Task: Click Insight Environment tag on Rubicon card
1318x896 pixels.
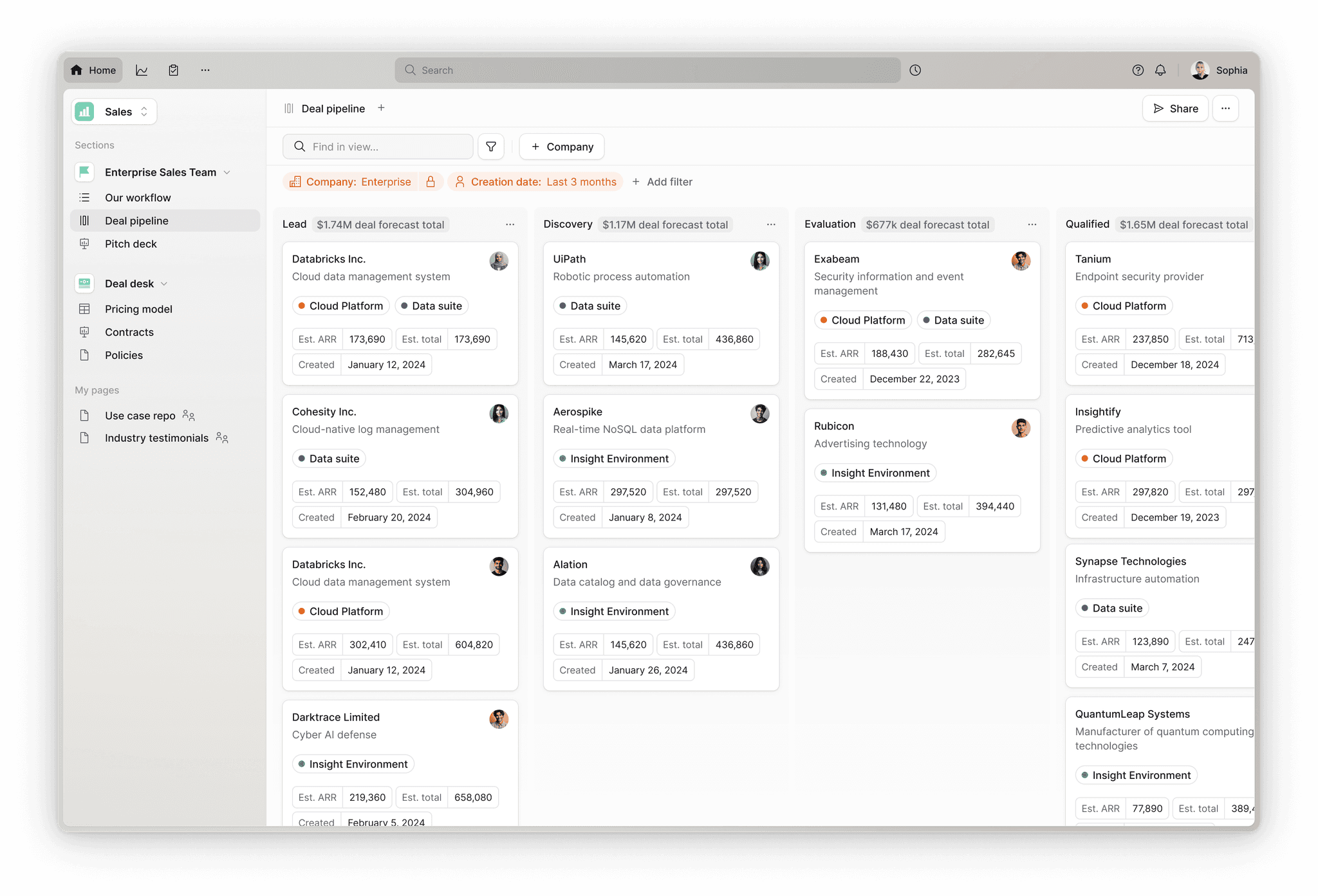Action: (x=875, y=473)
